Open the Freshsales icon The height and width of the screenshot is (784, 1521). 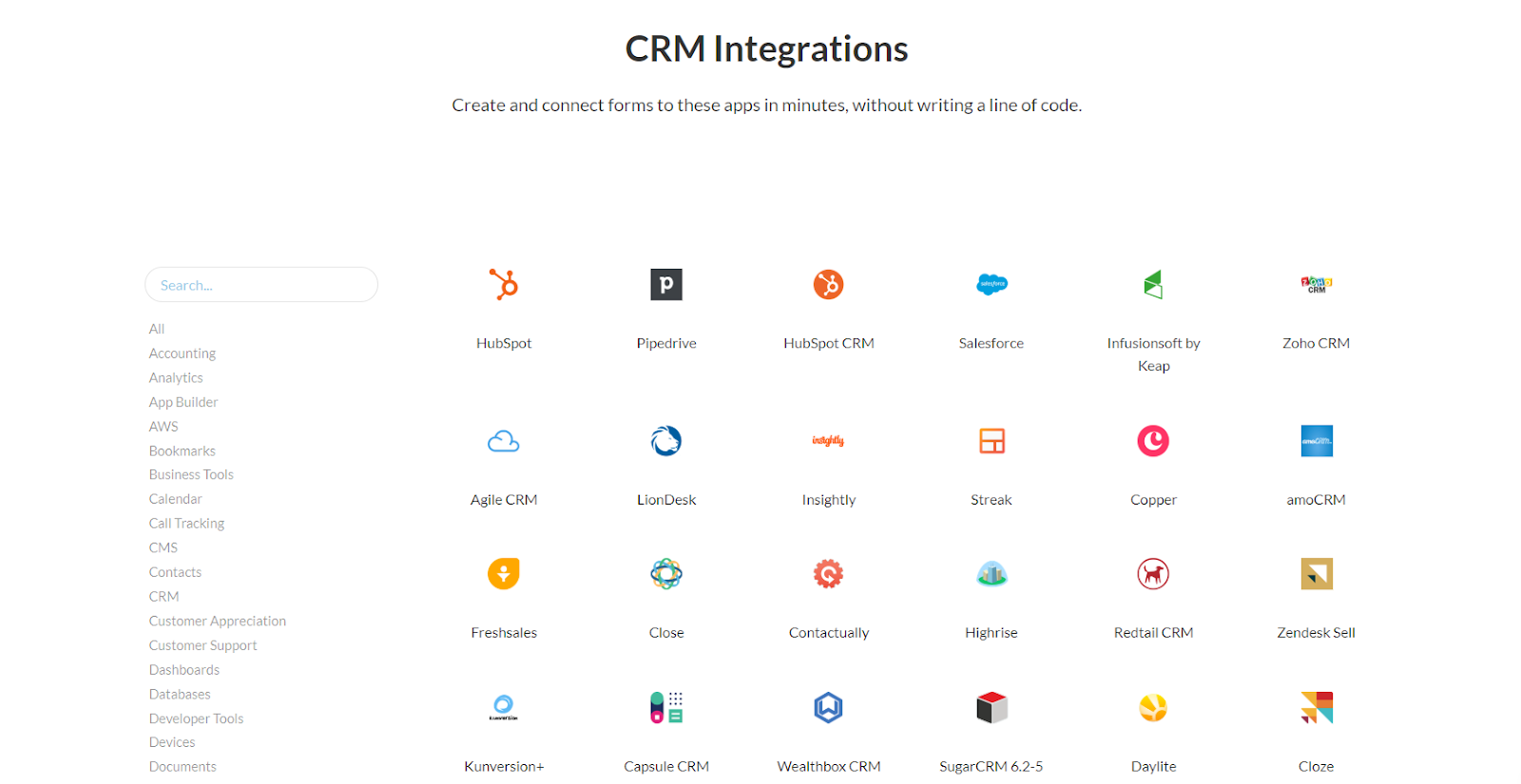[504, 574]
